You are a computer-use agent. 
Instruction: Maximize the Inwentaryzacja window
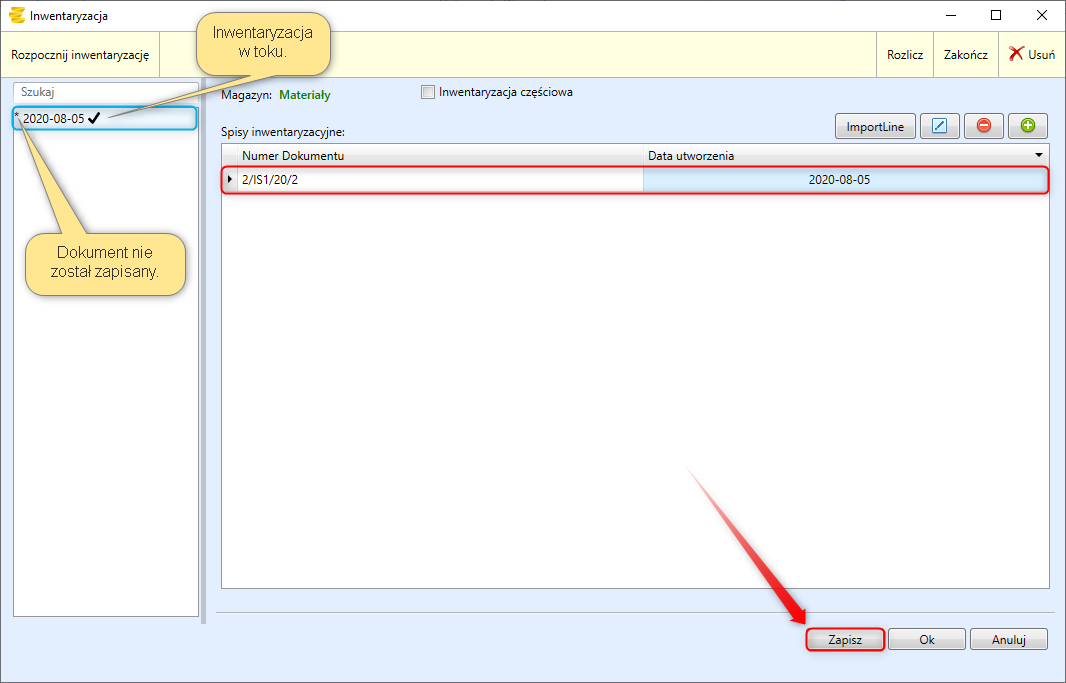pyautogui.click(x=996, y=15)
